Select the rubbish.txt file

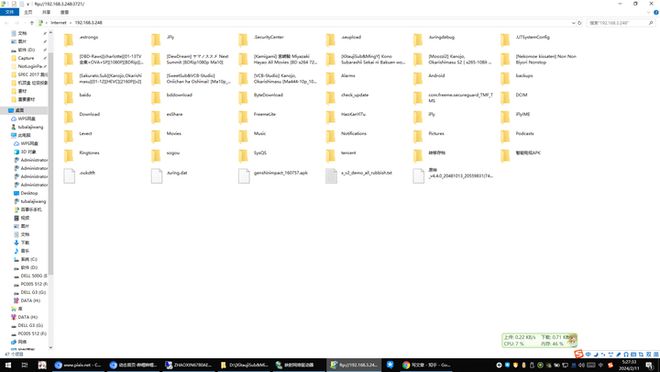[x=359, y=176]
